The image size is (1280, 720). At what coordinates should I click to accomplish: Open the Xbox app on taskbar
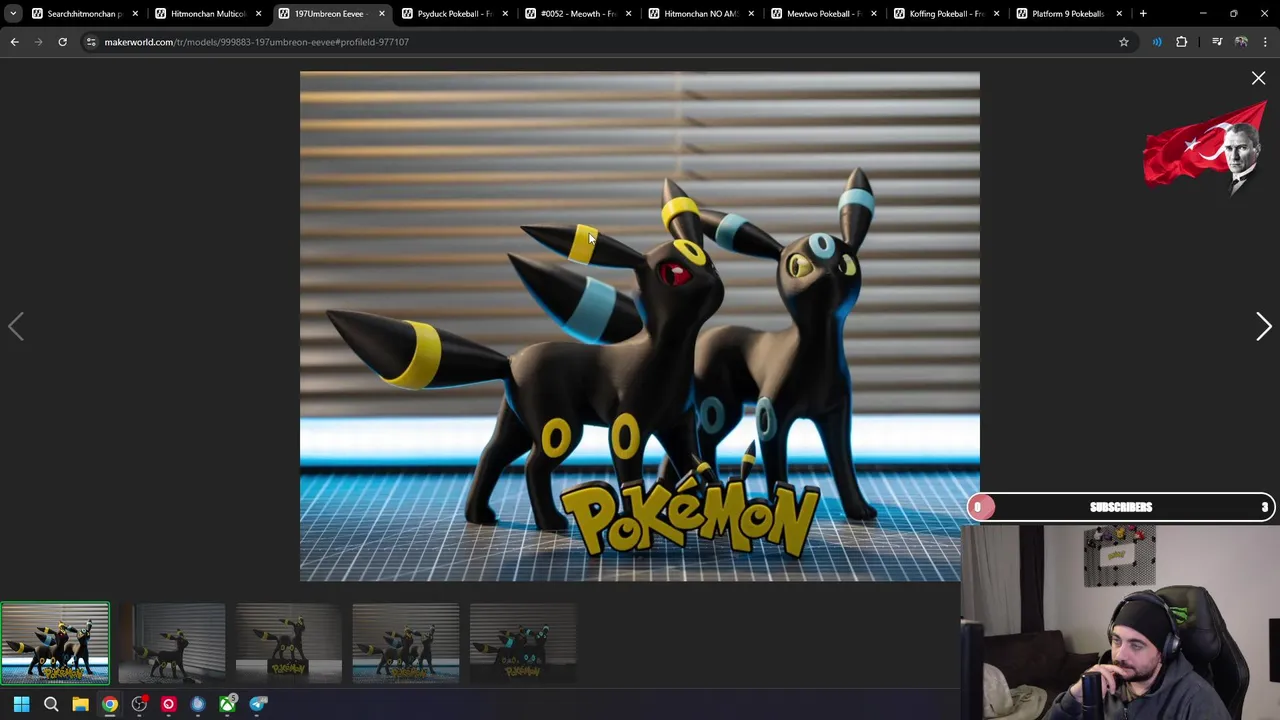(x=228, y=704)
